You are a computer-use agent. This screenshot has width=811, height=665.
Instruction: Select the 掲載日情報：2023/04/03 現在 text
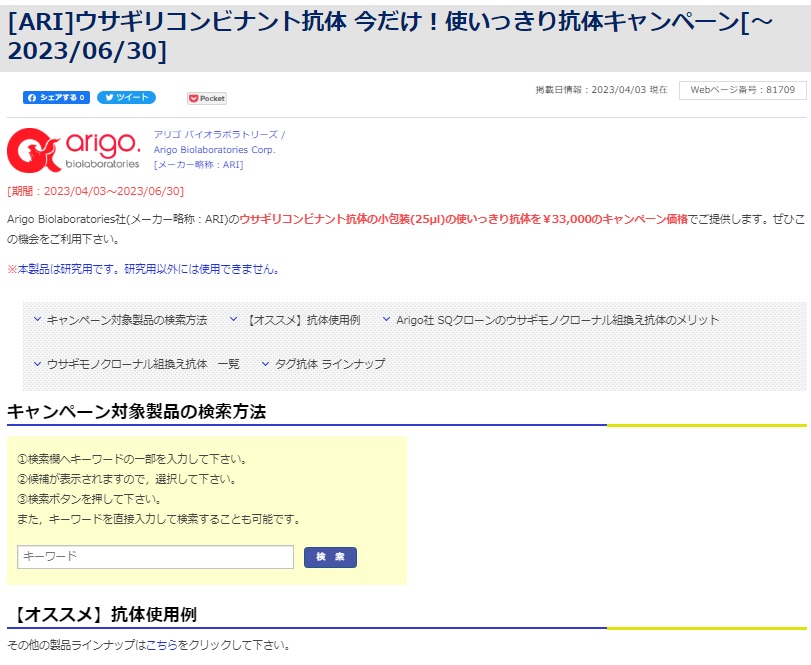pos(602,90)
